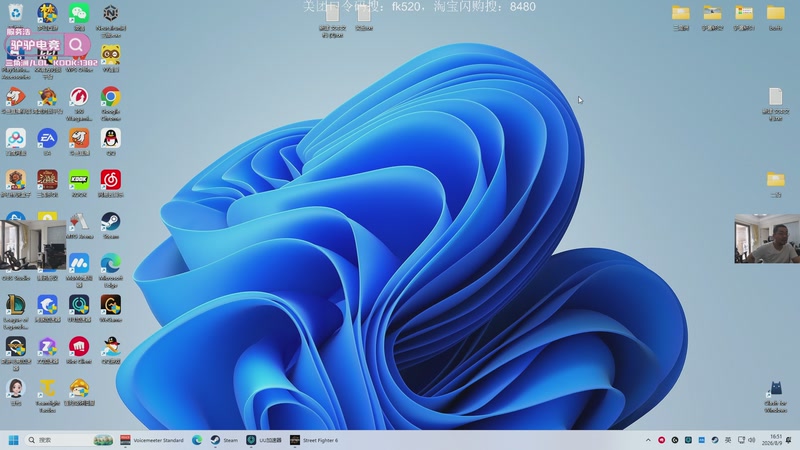Toggle the input language indicator 英
Viewport: 800px width, 450px height.
tap(728, 440)
